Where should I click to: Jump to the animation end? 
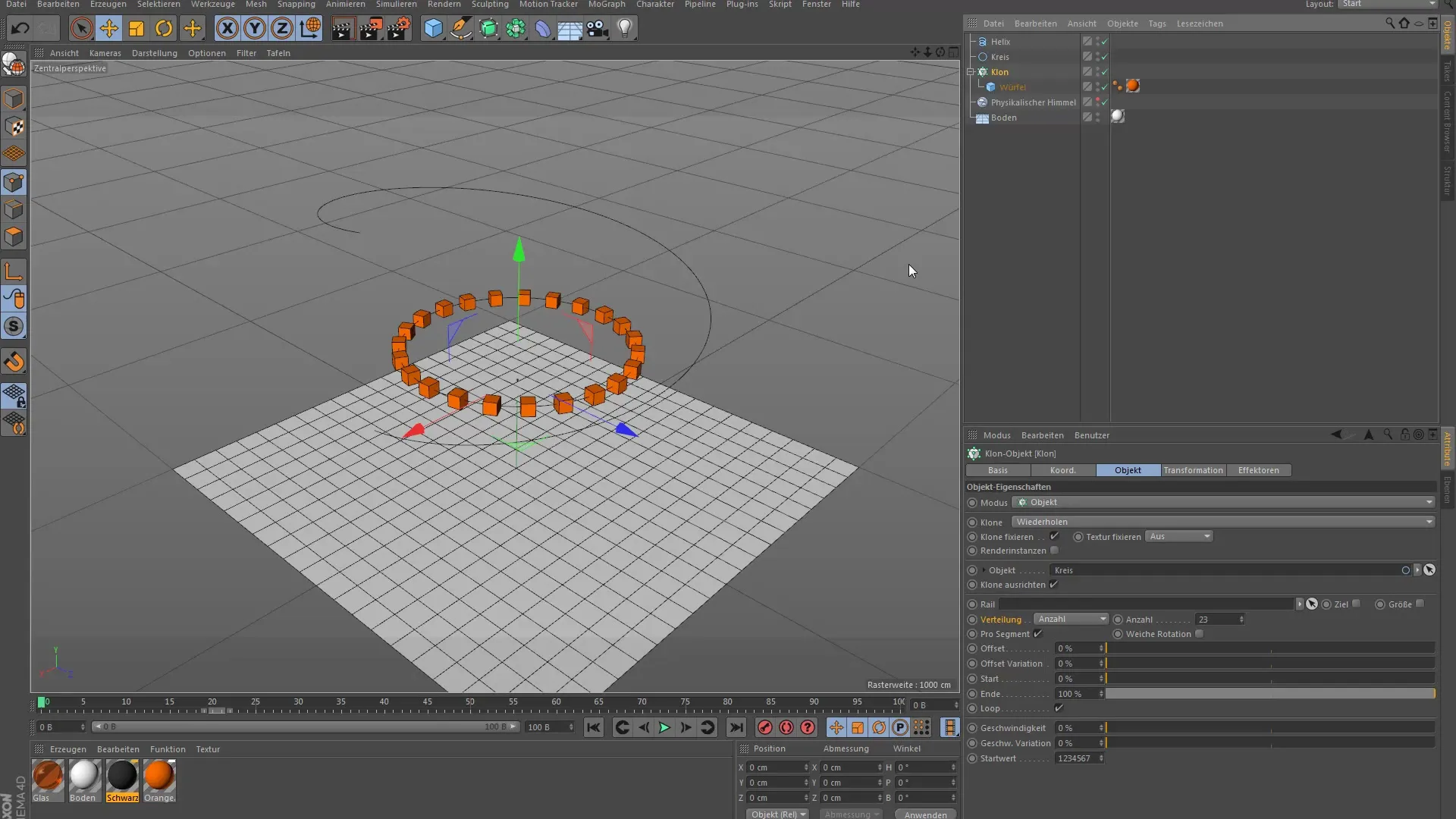pos(736,727)
